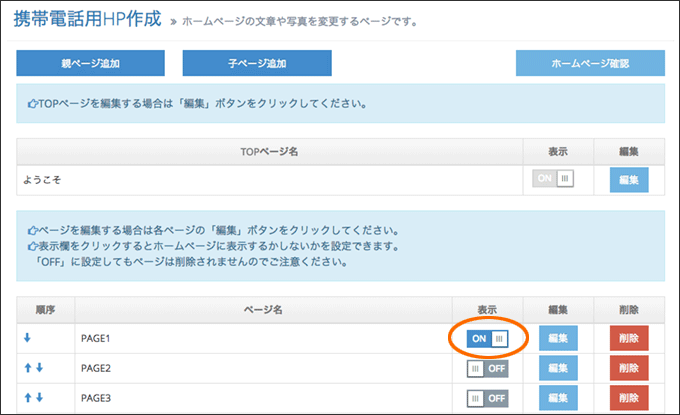Image resolution: width=680 pixels, height=415 pixels.
Task: Delete PAGE1 with the red 削除 button
Action: (629, 338)
